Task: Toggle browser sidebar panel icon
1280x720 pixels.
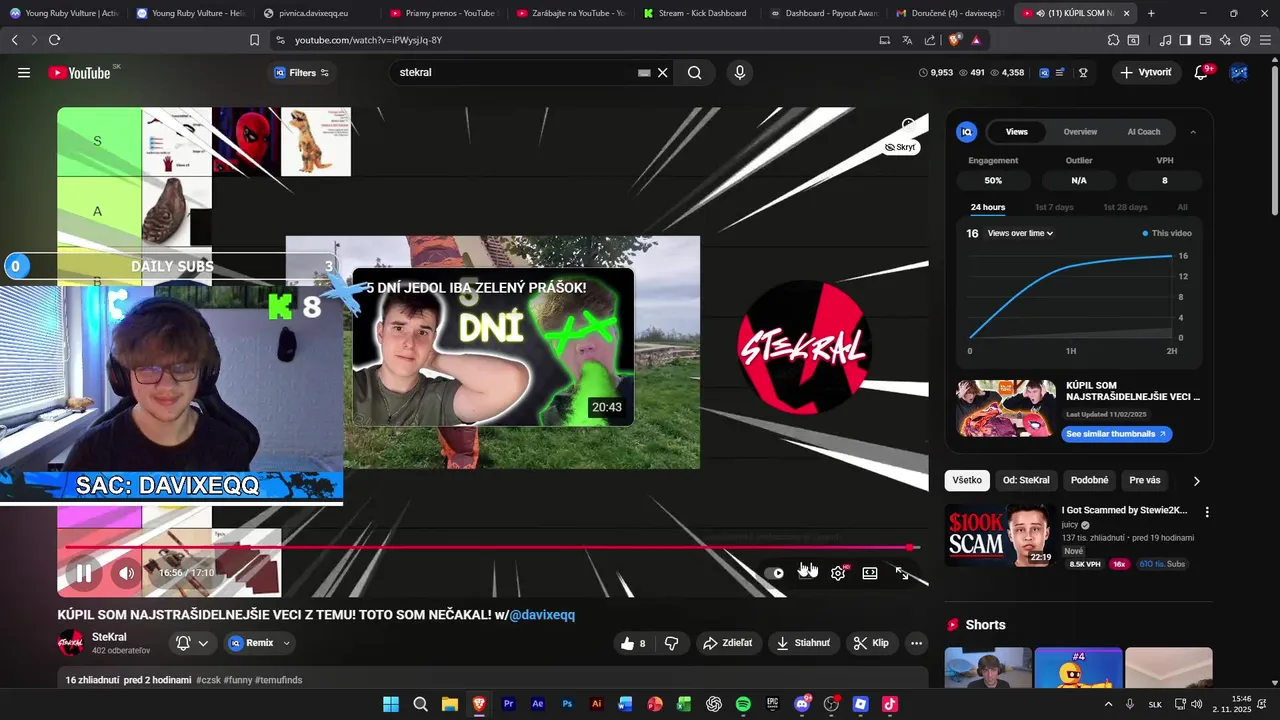Action: (x=1185, y=40)
